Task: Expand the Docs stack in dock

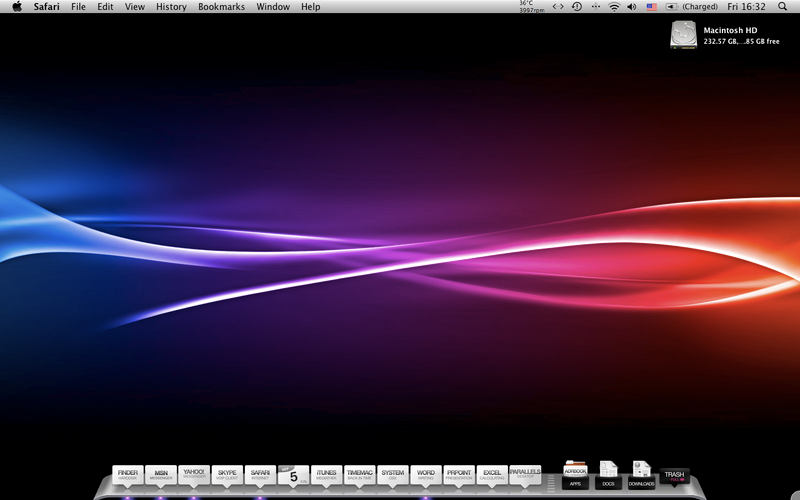Action: [x=608, y=474]
